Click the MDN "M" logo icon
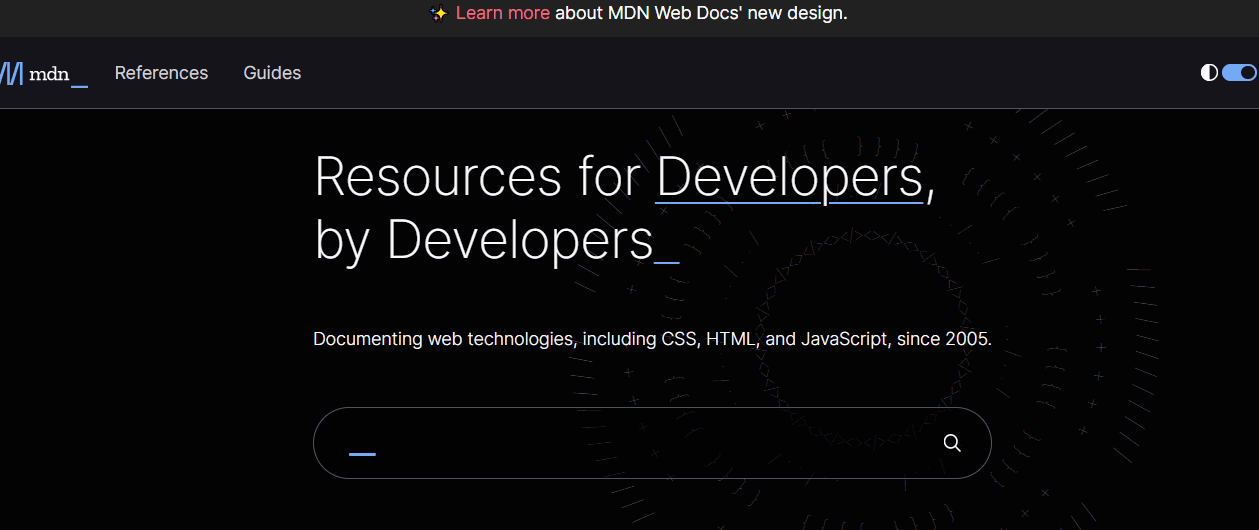Viewport: 1259px width, 530px height. [11, 73]
